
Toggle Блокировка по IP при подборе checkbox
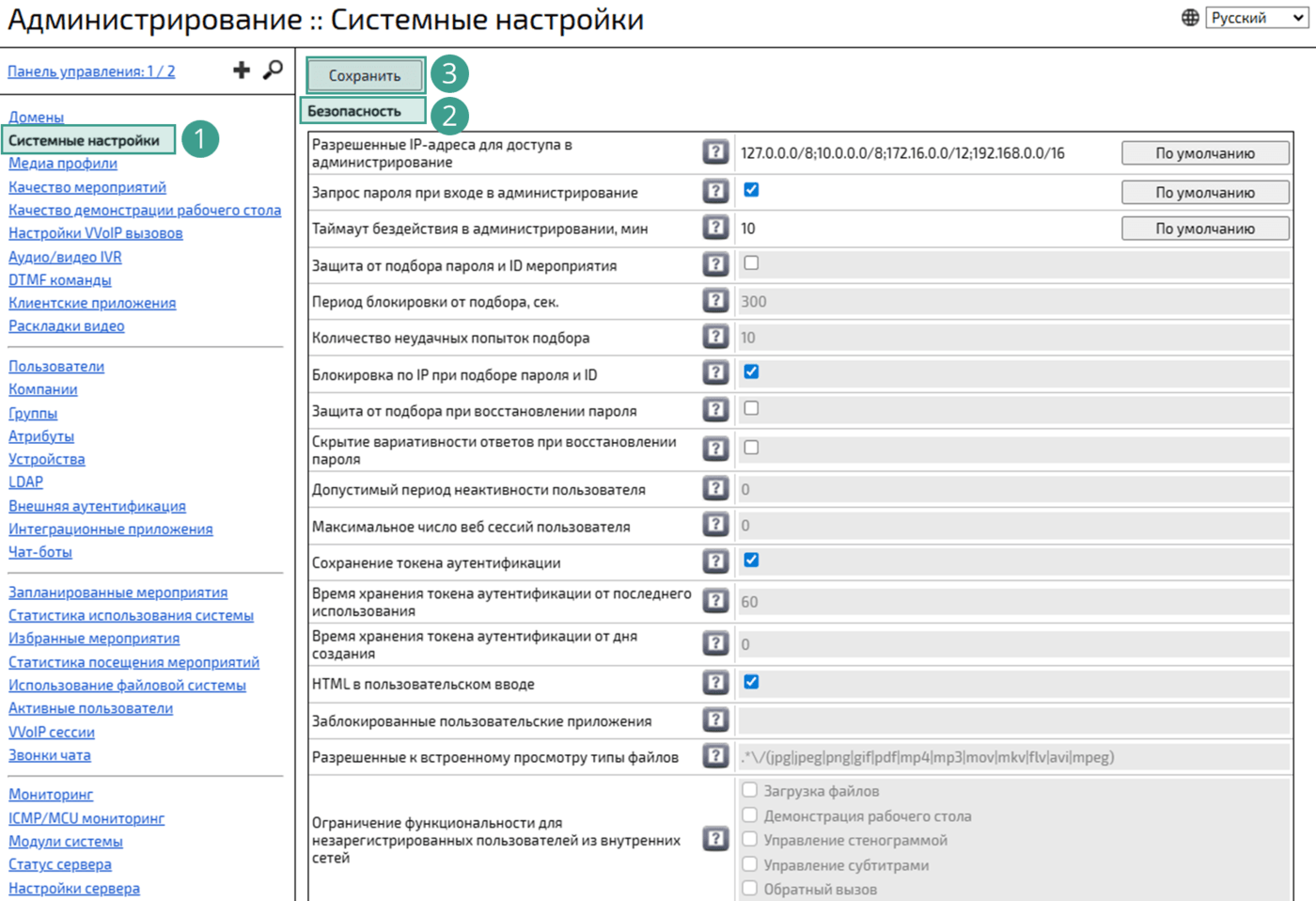(751, 371)
